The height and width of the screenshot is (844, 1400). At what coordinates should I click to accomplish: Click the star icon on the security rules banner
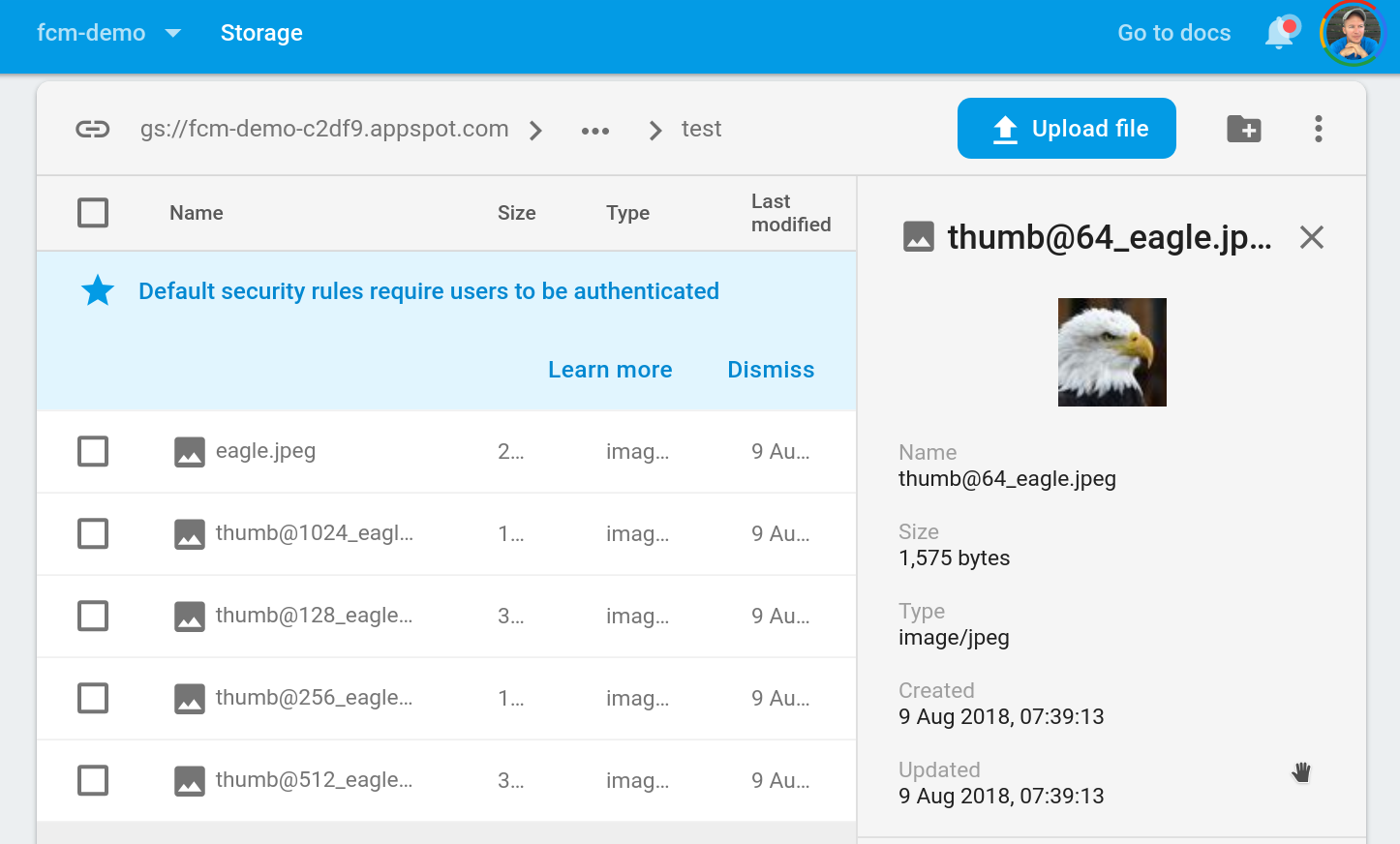(97, 290)
